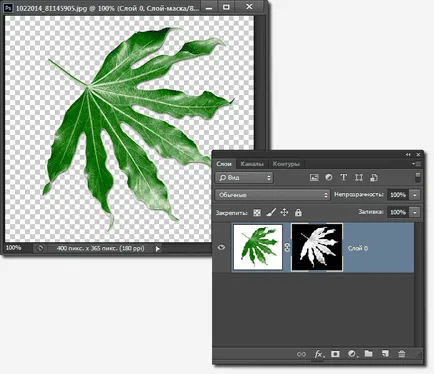The height and width of the screenshot is (374, 434).
Task: Click the Непрозрачность label
Action: (x=359, y=195)
